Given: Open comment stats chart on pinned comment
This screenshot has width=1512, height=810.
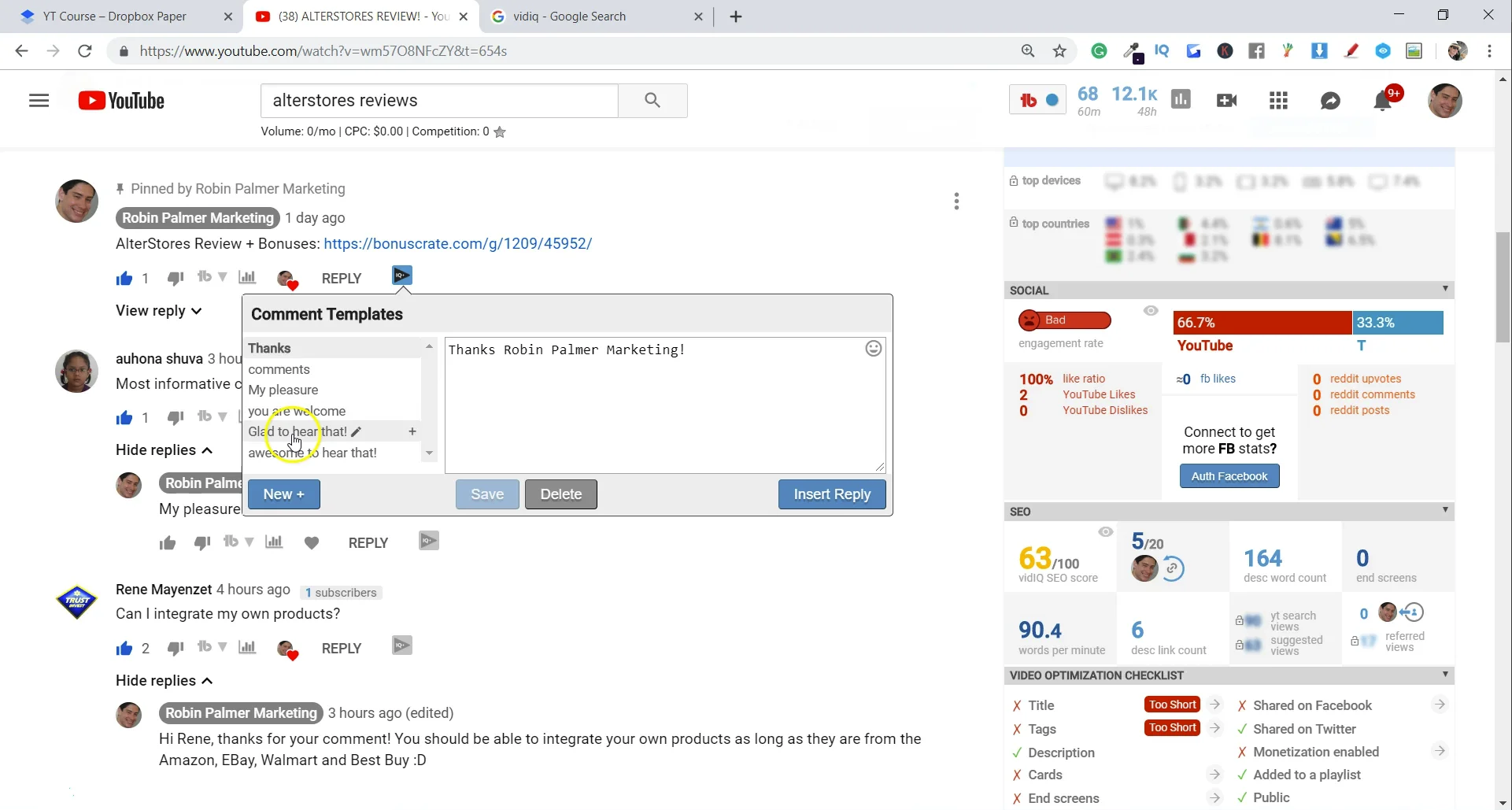Looking at the screenshot, I should coord(247,277).
